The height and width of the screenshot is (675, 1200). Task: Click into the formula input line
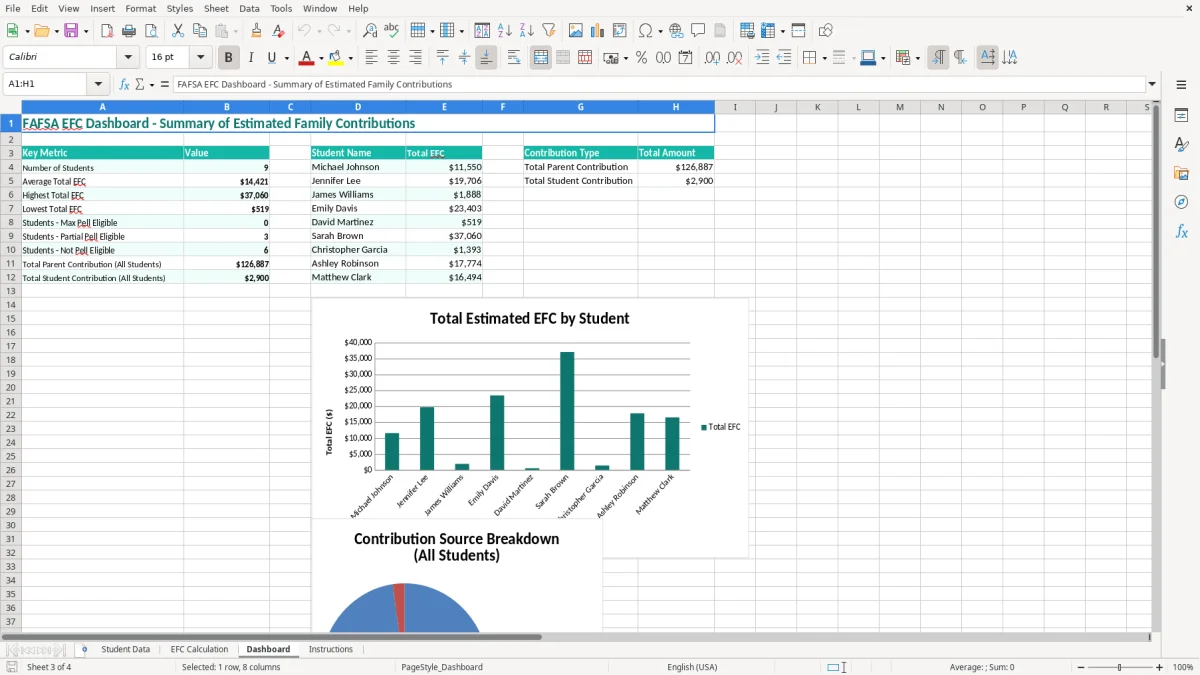pos(658,85)
